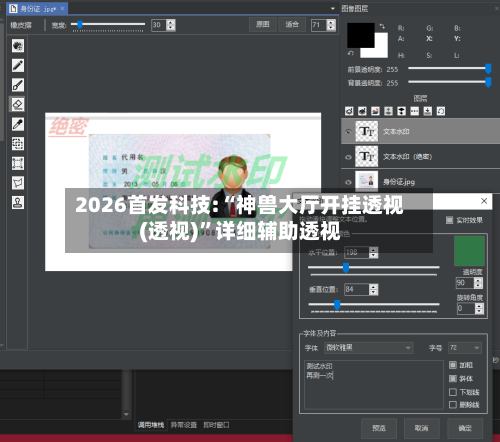The height and width of the screenshot is (442, 500).
Task: Select the 文本水印 layer row
Action: tap(420, 131)
